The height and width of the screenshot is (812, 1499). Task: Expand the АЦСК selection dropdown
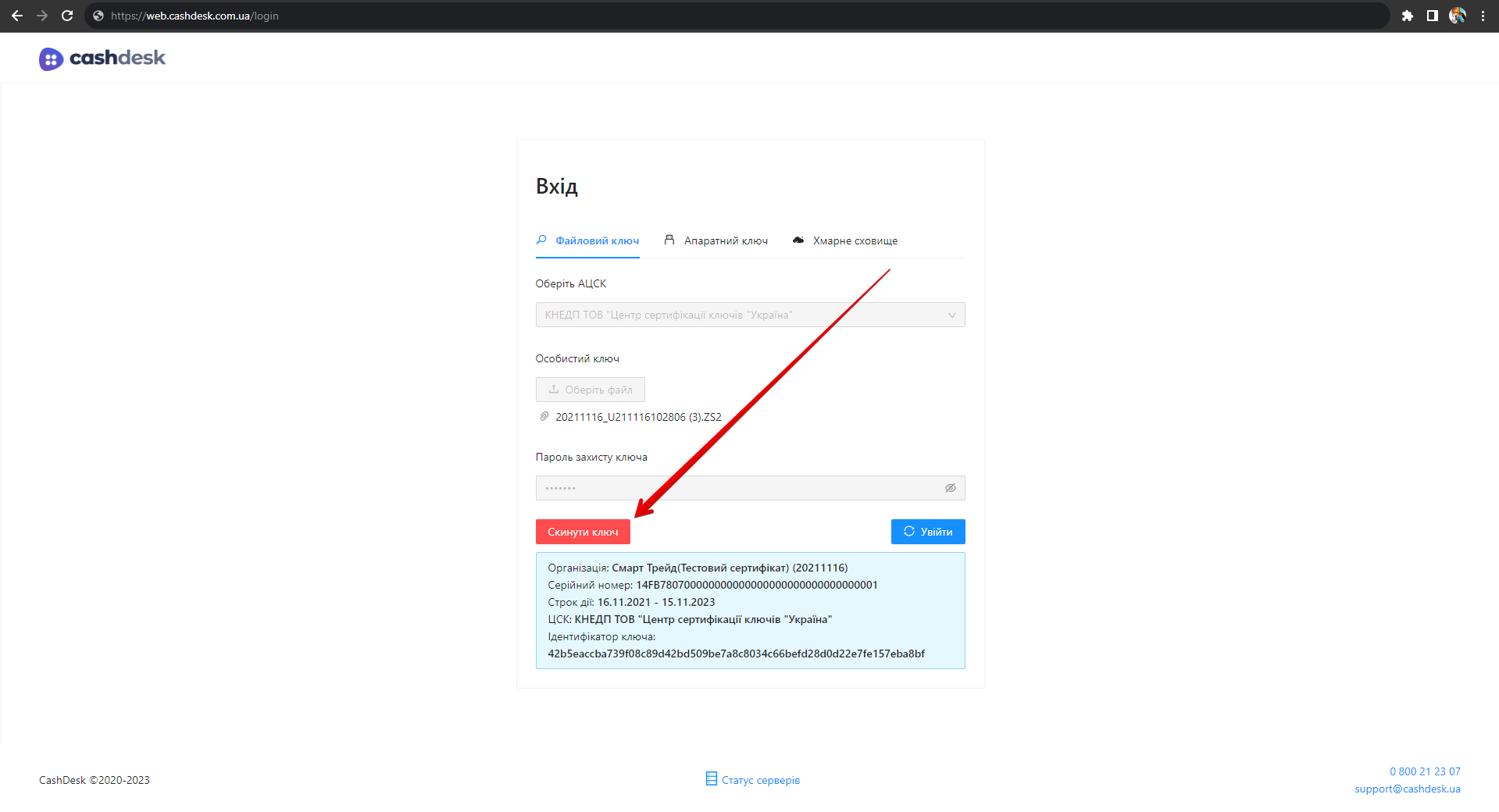(x=742, y=315)
